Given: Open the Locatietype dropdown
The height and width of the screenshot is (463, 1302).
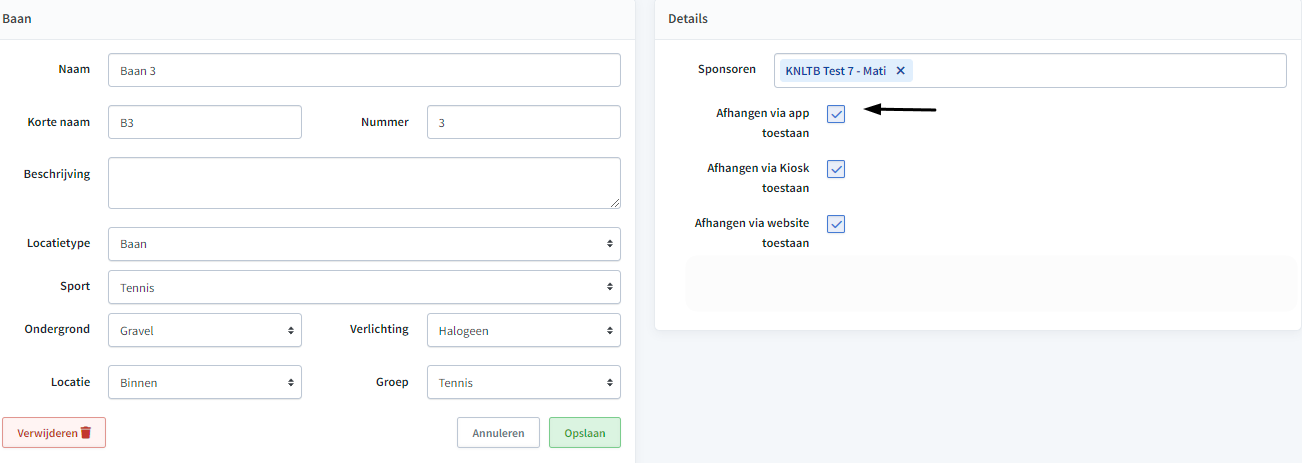Looking at the screenshot, I should pyautogui.click(x=364, y=244).
